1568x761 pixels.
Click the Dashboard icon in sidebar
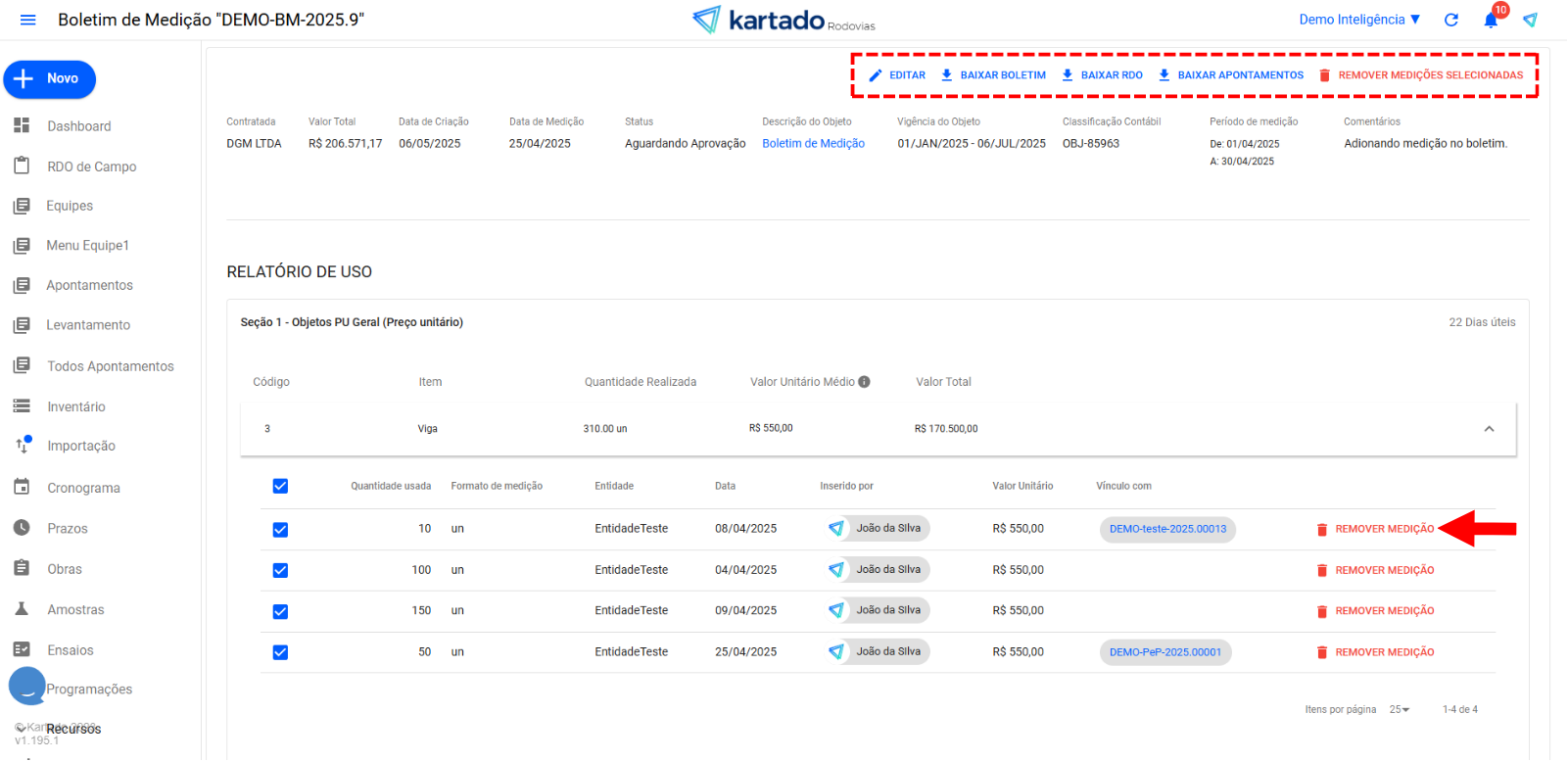coord(22,125)
